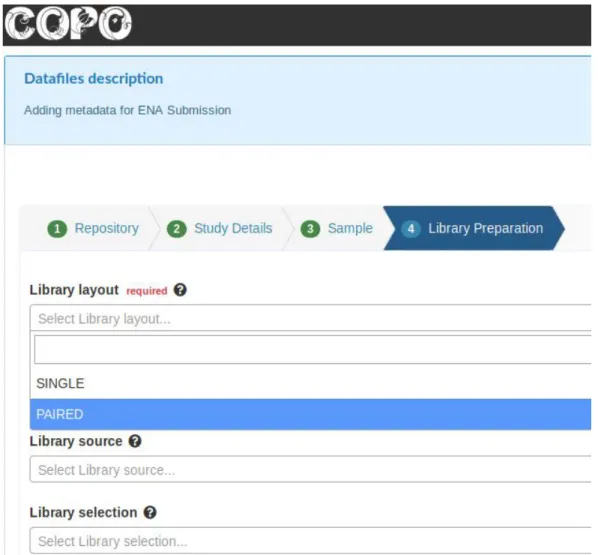
Task: Click the green step 1 circle badge
Action: pyautogui.click(x=57, y=228)
